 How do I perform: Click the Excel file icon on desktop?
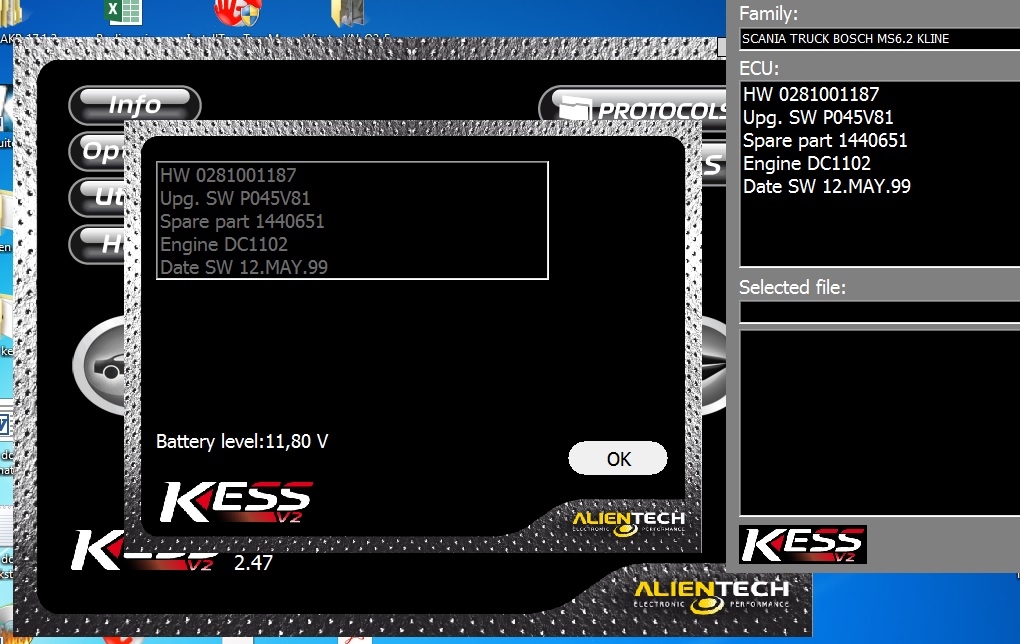pyautogui.click(x=123, y=12)
